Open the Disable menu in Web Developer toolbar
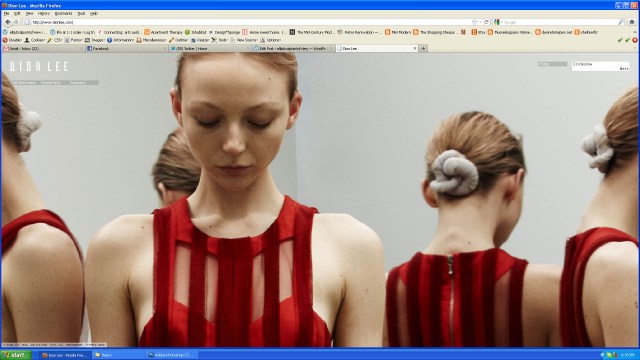 tap(12, 40)
